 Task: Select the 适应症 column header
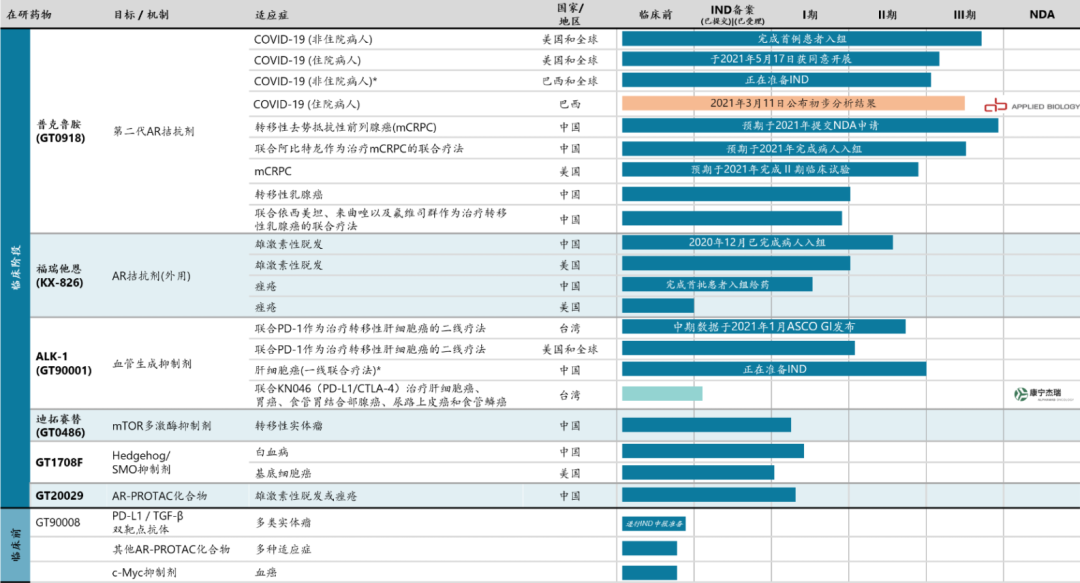271,14
